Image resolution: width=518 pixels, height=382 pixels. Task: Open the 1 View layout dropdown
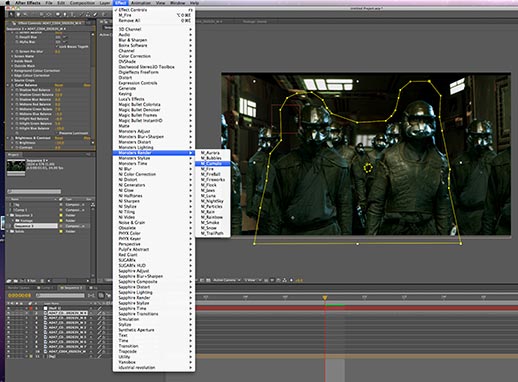252,280
